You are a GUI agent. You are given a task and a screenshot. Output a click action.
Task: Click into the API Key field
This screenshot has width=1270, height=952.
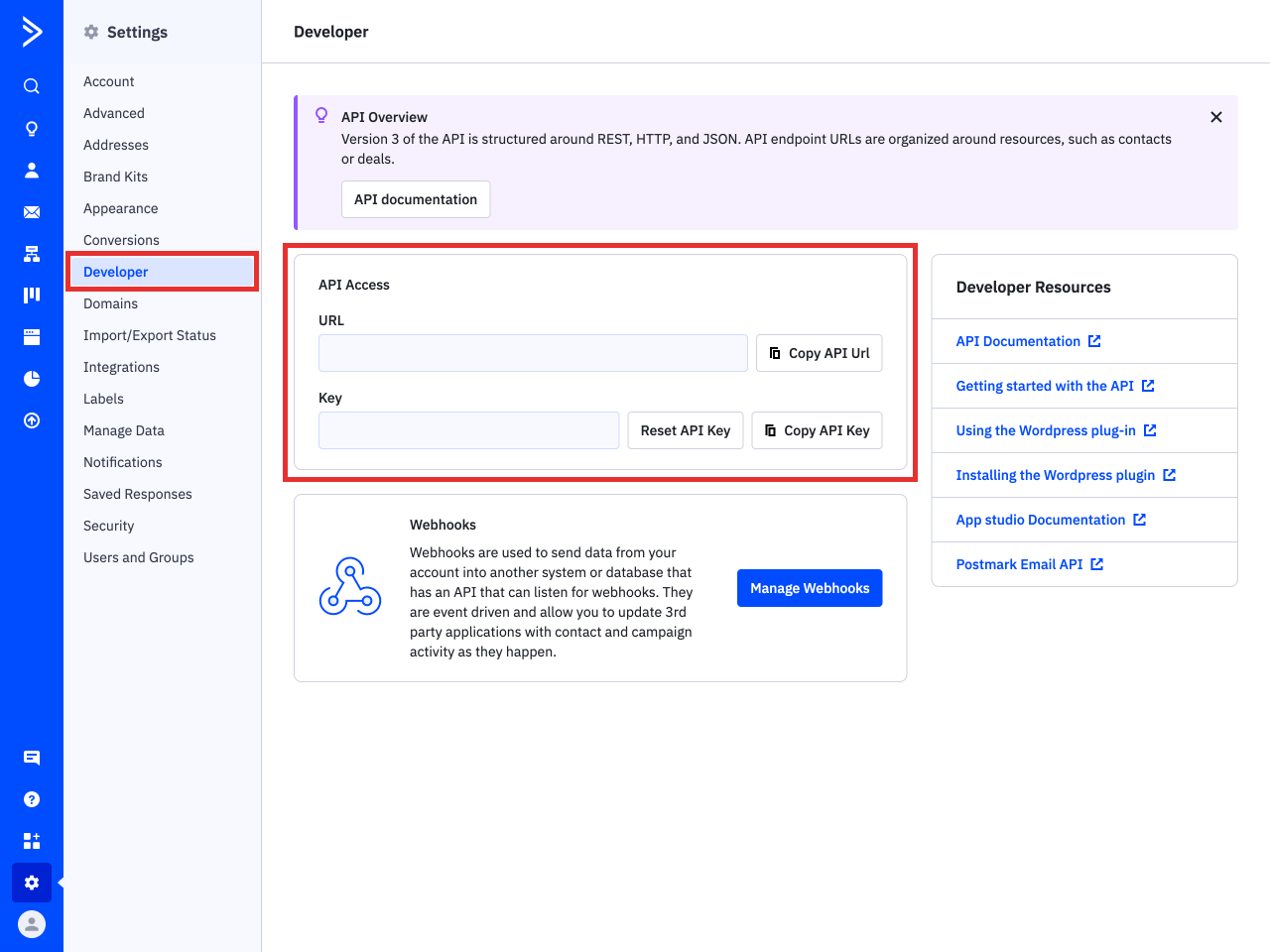(468, 430)
